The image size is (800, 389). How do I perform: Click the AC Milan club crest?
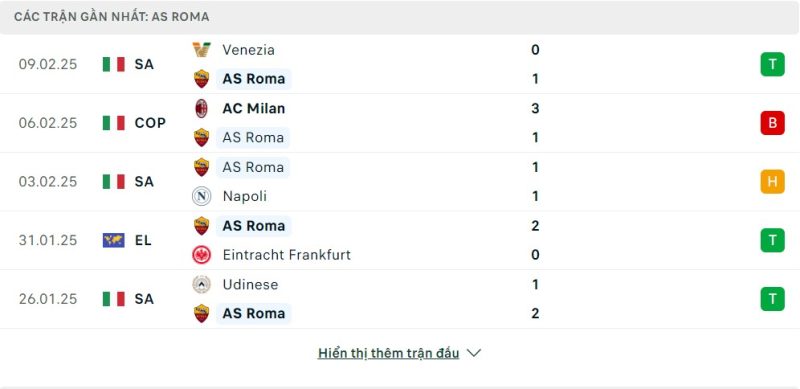coord(202,108)
